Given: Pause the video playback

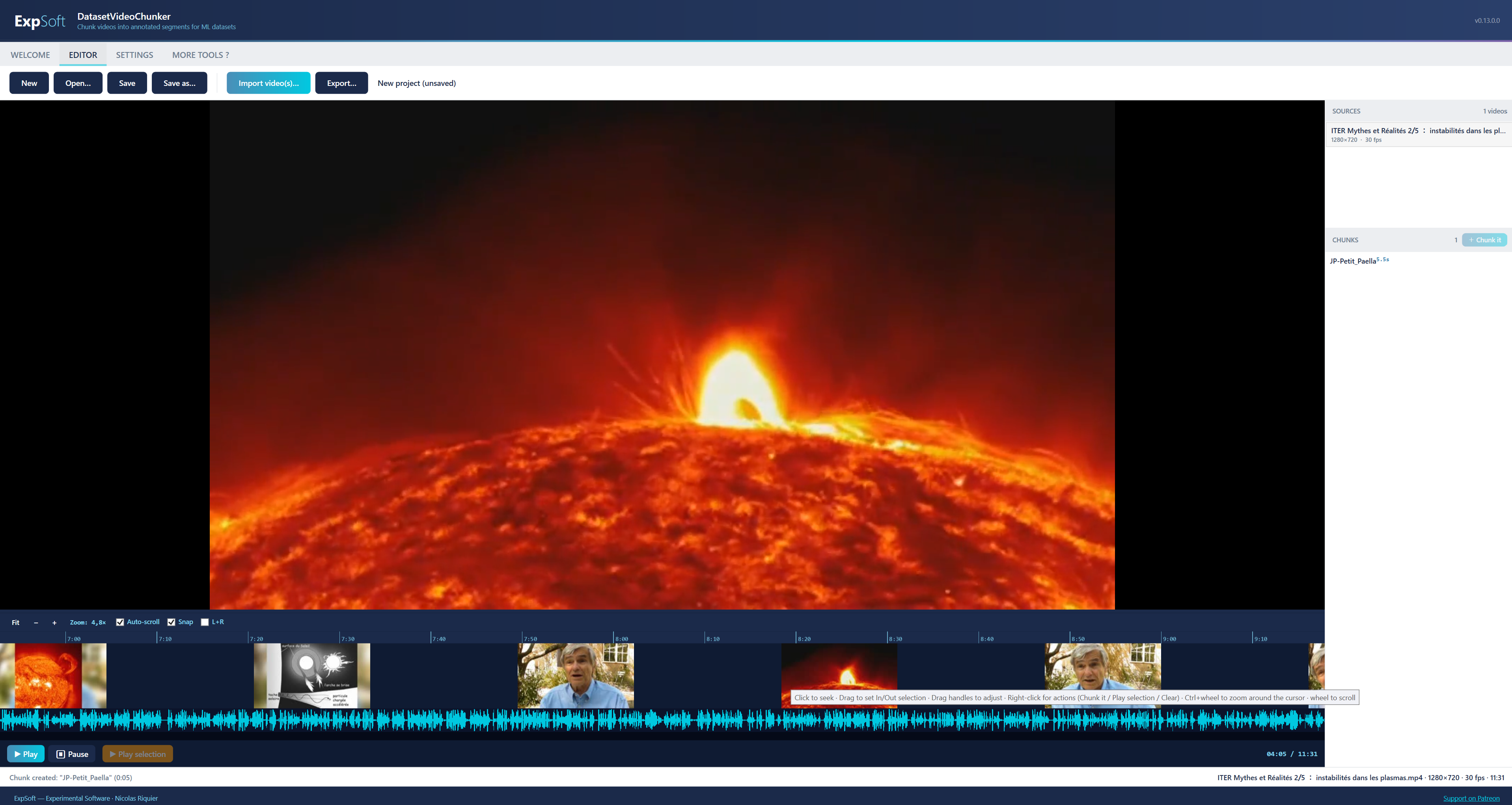Looking at the screenshot, I should 72,754.
